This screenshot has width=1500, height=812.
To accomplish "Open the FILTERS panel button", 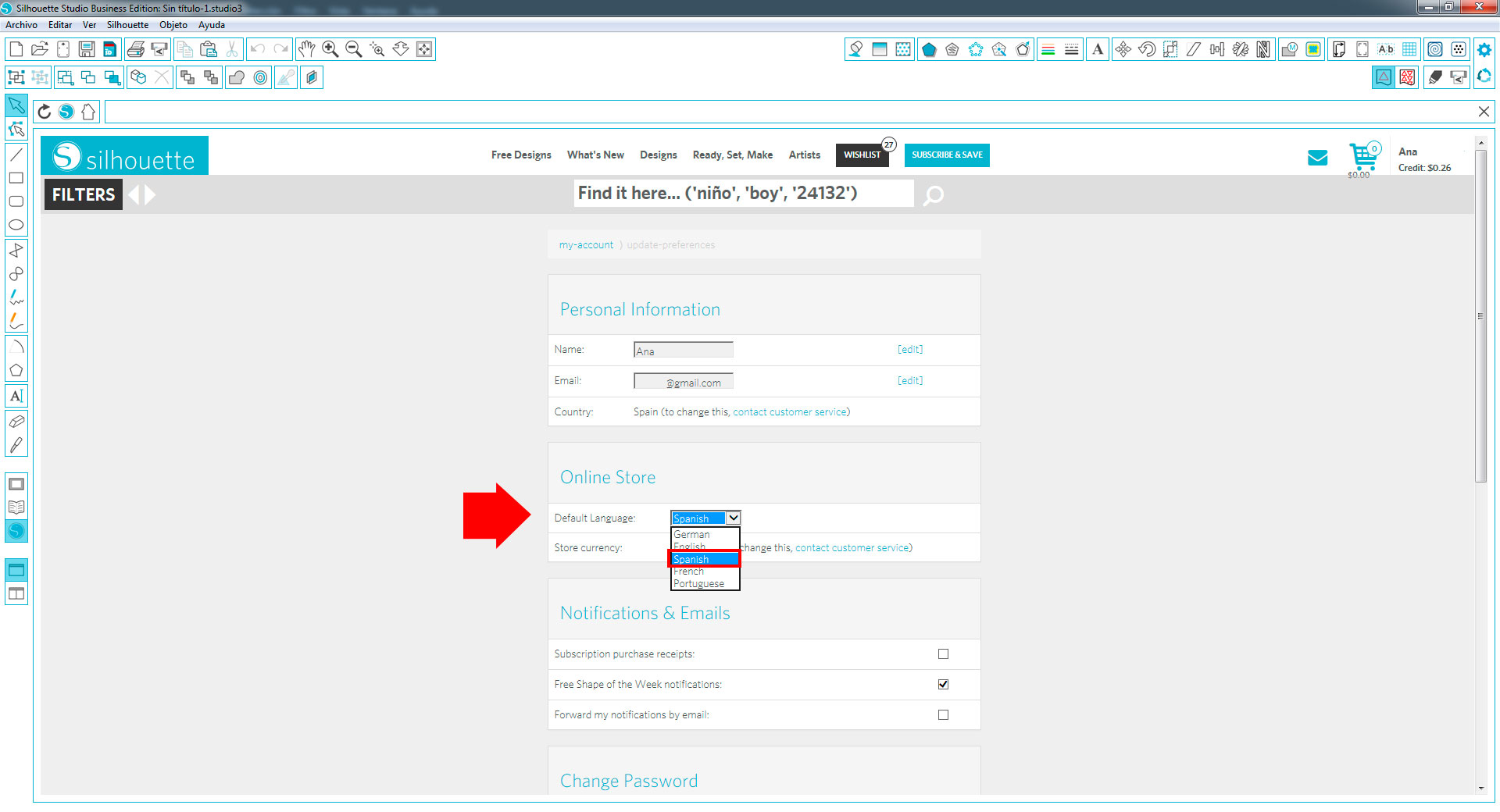I will pos(83,194).
